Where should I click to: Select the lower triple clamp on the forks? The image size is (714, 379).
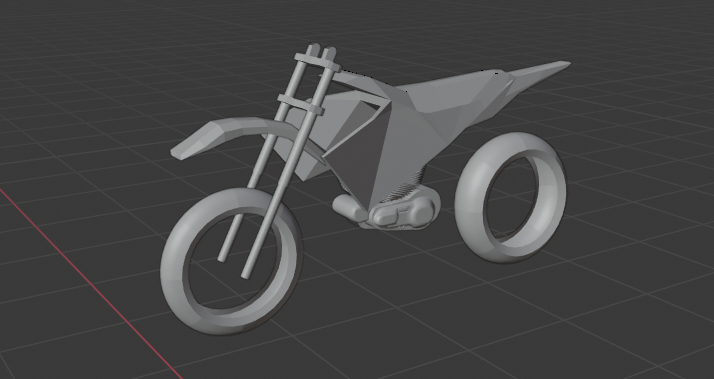(x=301, y=105)
